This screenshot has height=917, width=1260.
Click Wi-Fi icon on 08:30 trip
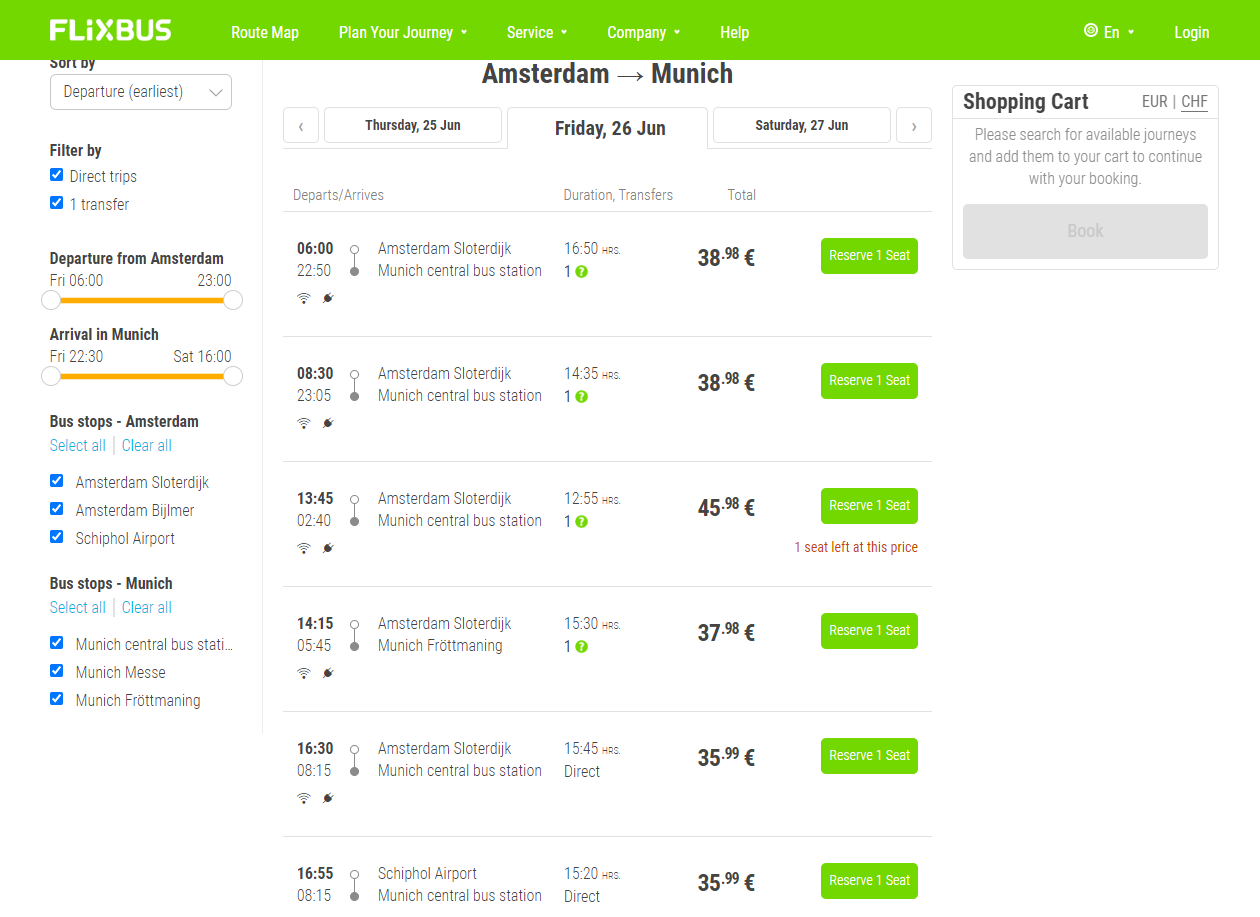point(304,423)
